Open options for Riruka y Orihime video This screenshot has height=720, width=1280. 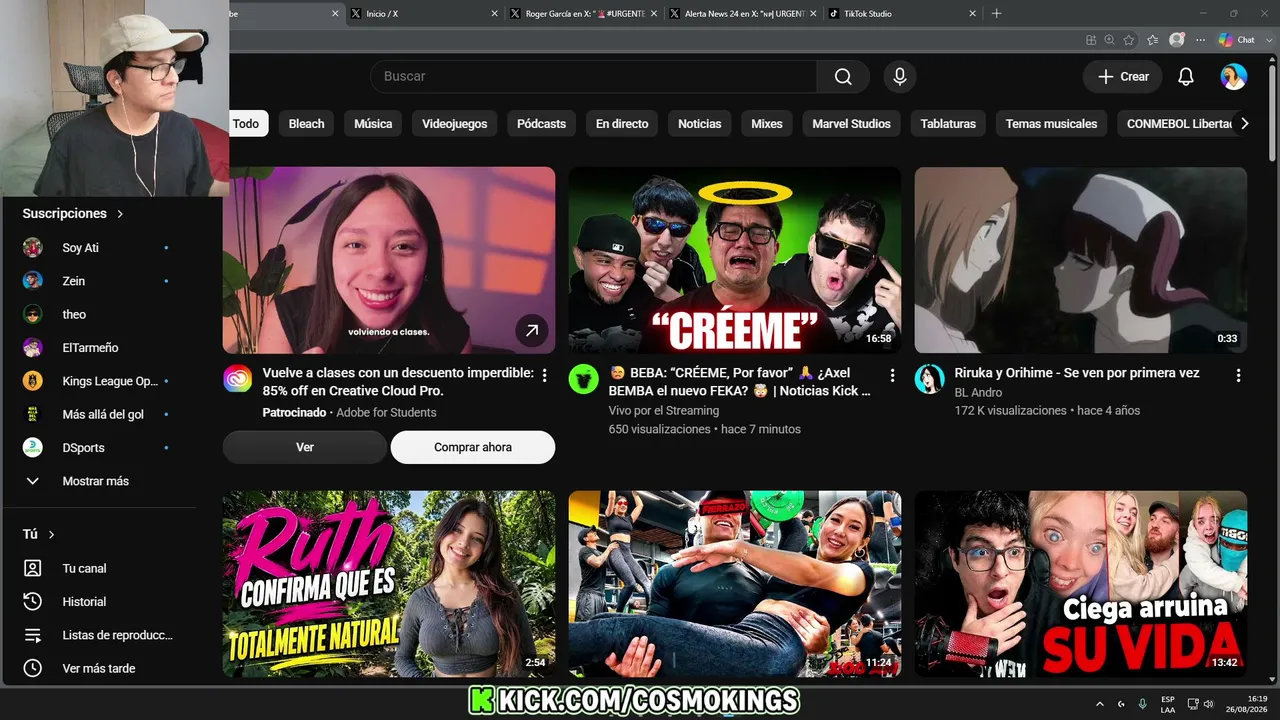(x=1238, y=375)
